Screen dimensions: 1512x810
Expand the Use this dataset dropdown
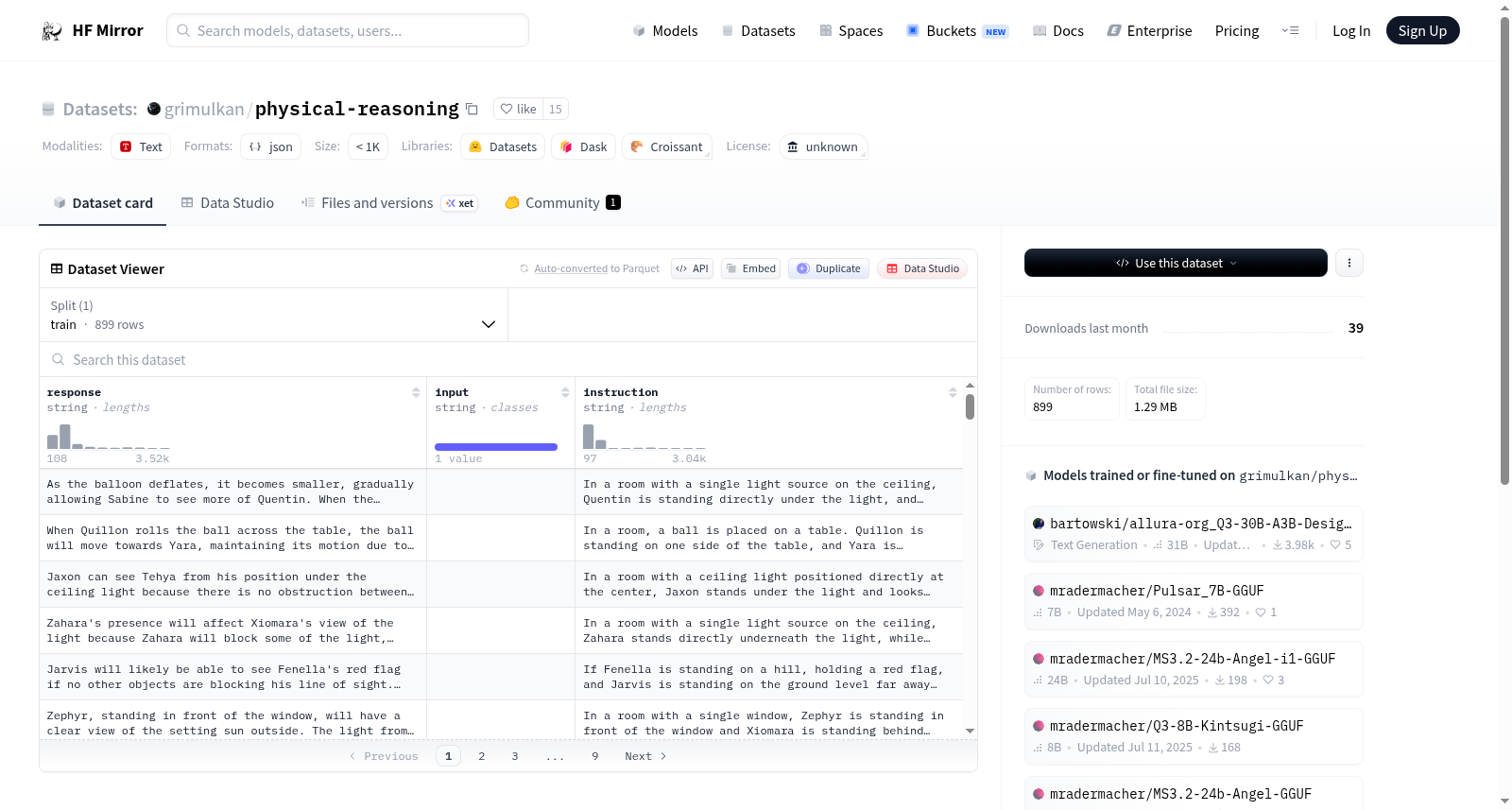[1176, 263]
